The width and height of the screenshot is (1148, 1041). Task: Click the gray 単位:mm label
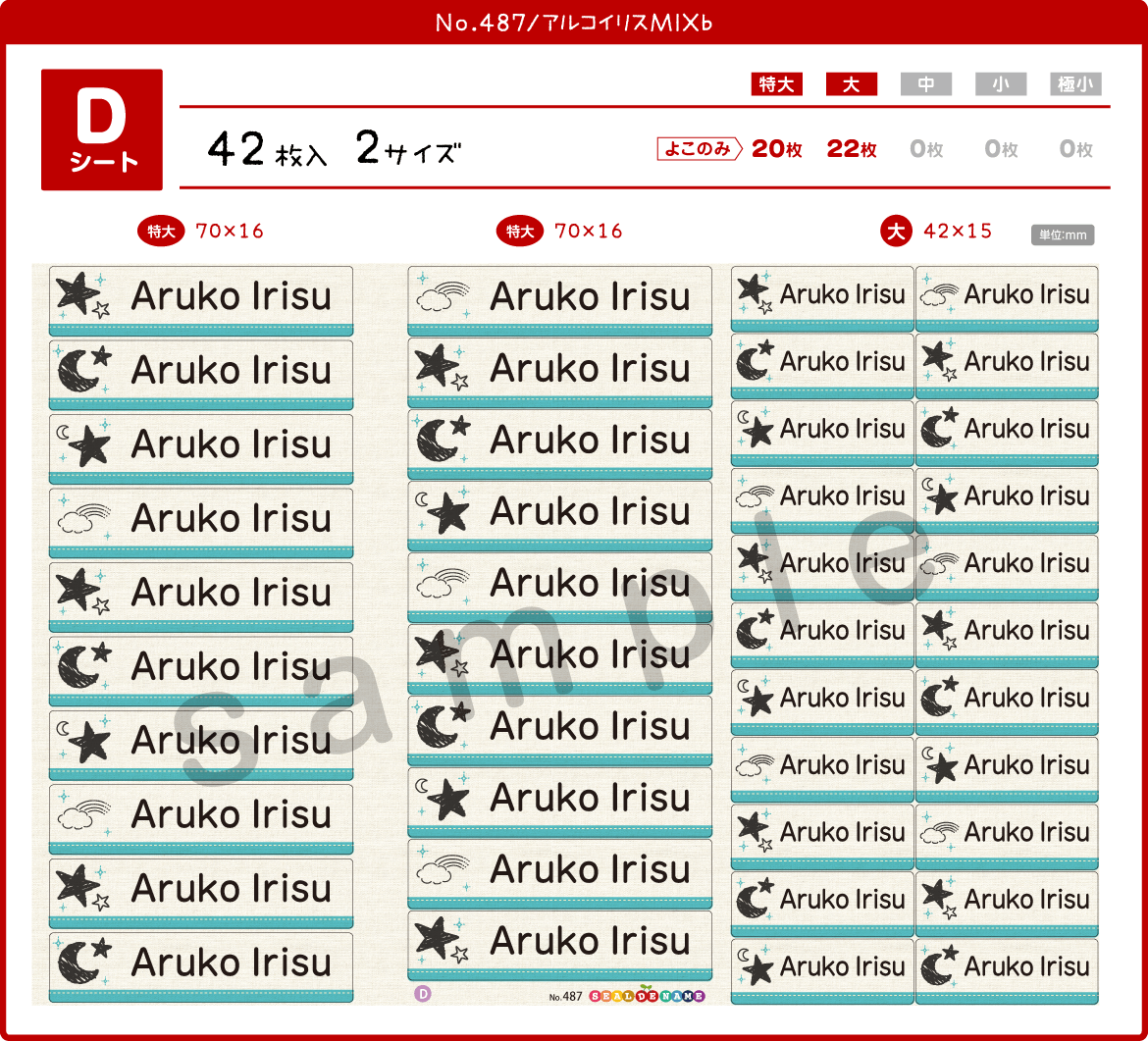click(x=1063, y=235)
